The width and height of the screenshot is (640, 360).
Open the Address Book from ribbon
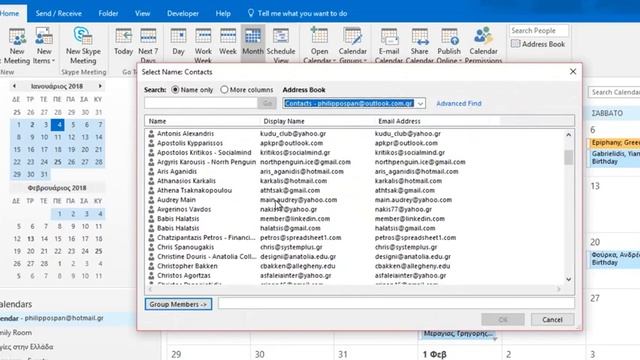pyautogui.click(x=538, y=44)
